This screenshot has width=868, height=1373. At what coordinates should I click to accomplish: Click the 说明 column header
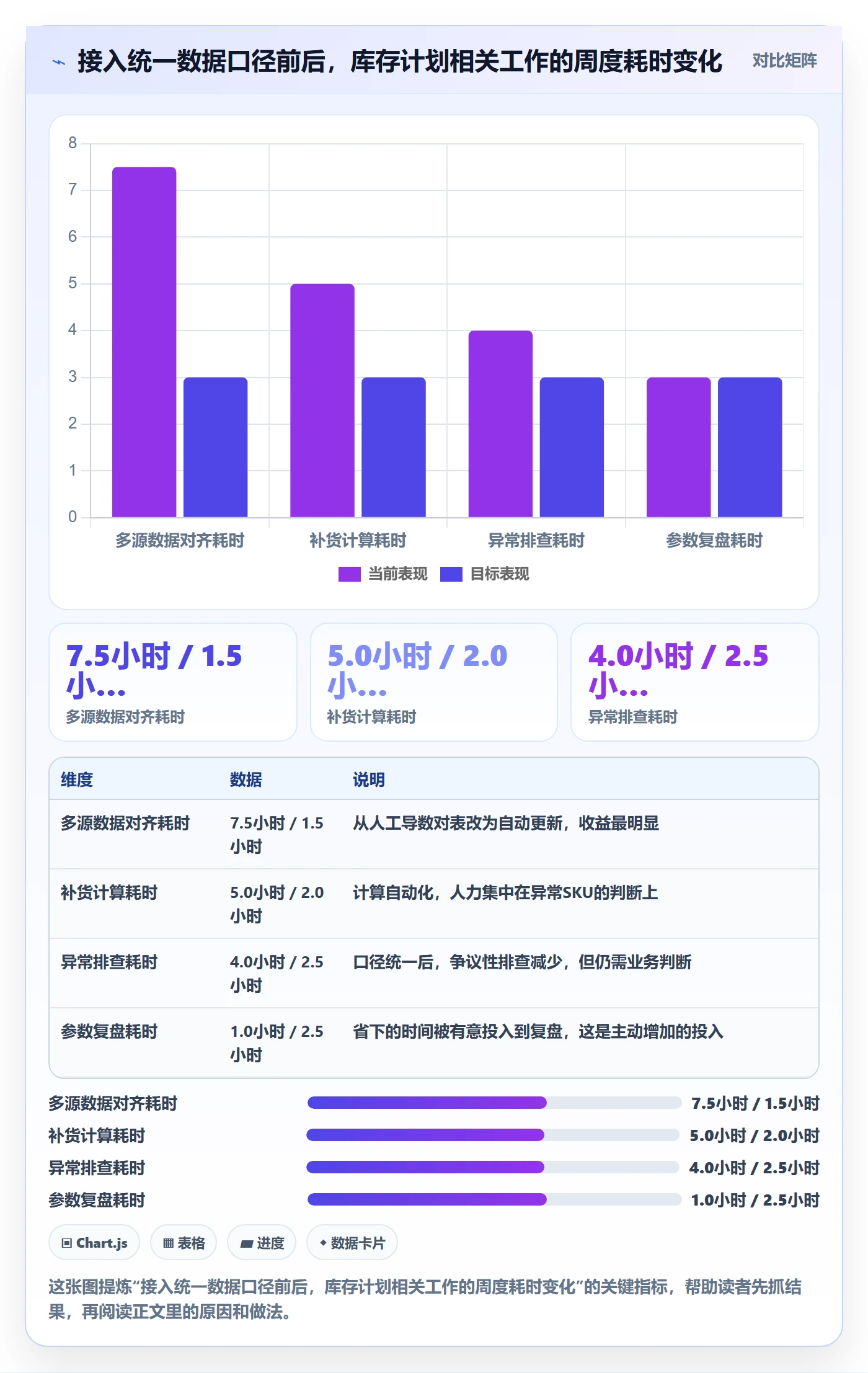click(369, 780)
